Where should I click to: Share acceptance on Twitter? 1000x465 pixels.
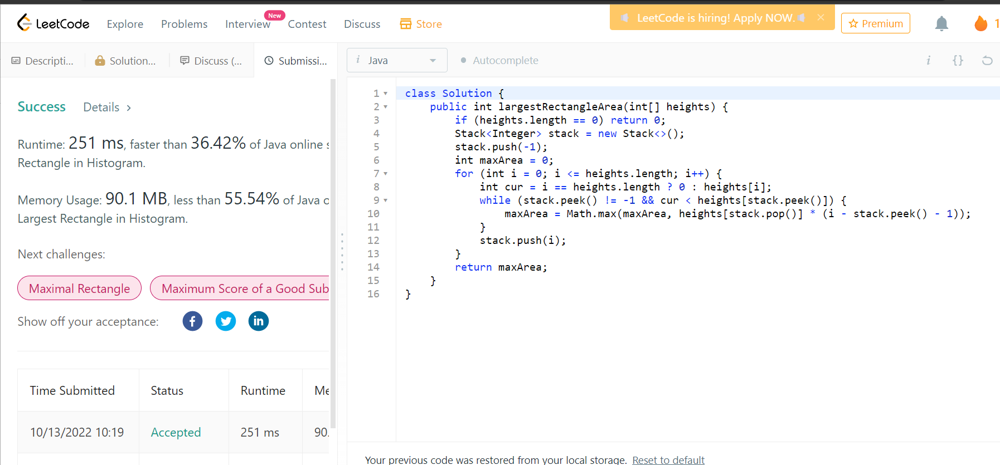point(225,321)
